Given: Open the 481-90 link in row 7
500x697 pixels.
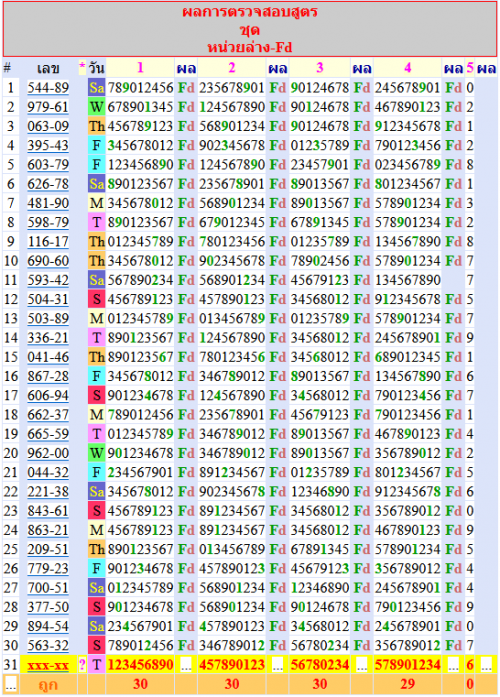Looking at the screenshot, I should pos(48,203).
